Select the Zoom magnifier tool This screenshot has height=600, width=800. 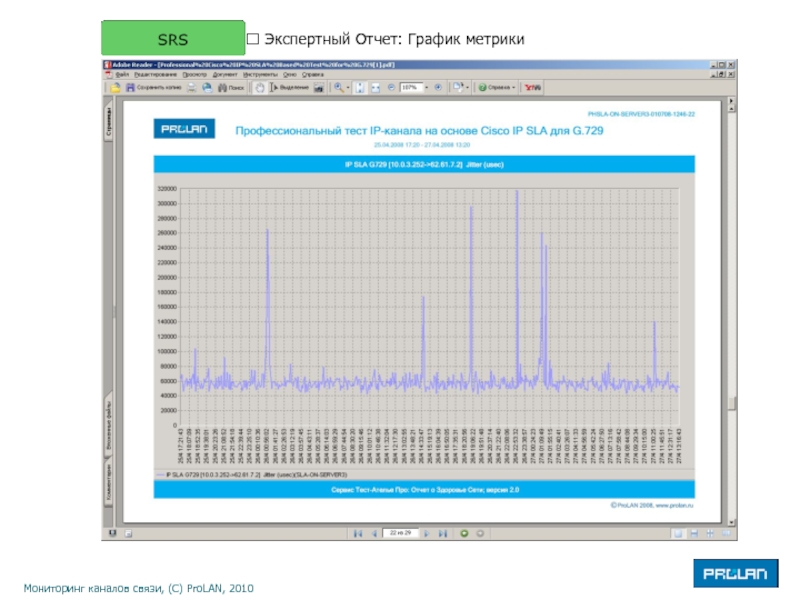click(x=339, y=88)
